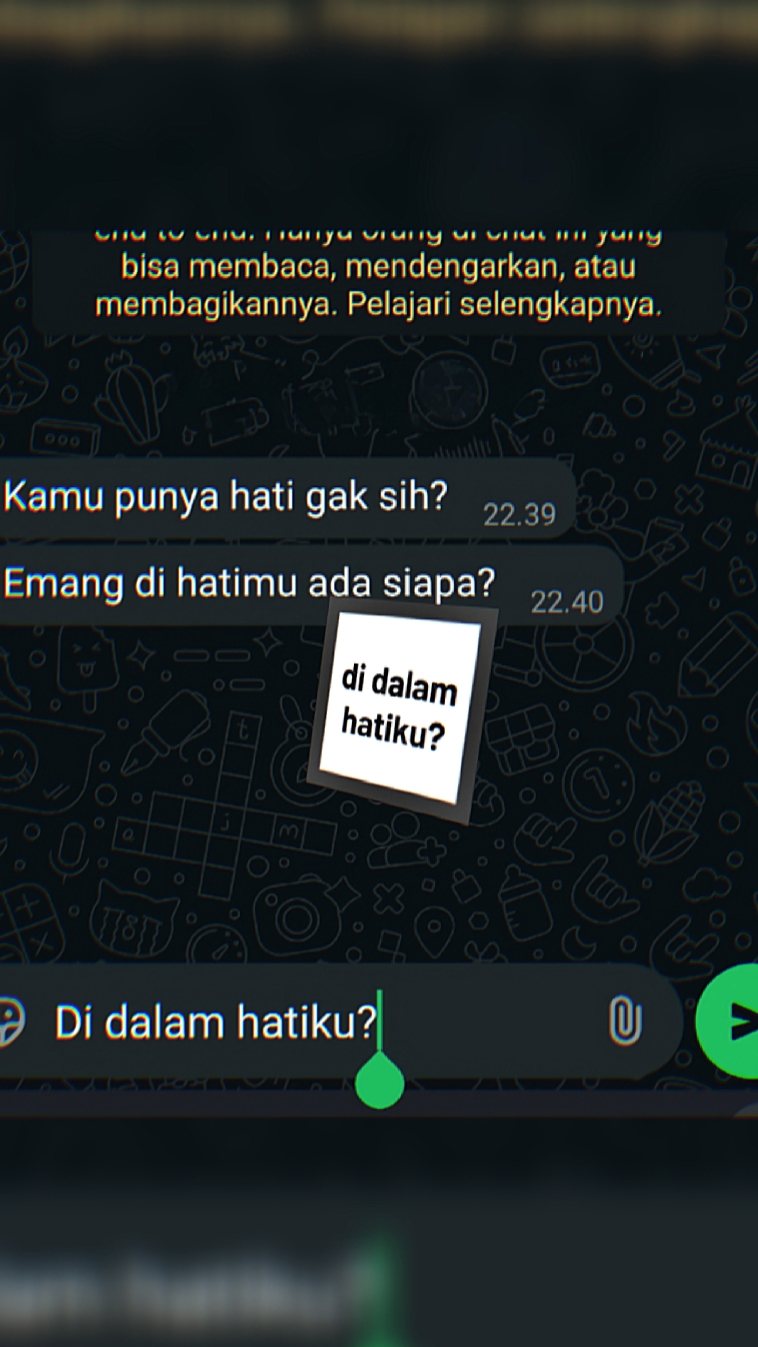The image size is (758, 1347).
Task: Tap the green teardrop cursor handle
Action: 380,1081
